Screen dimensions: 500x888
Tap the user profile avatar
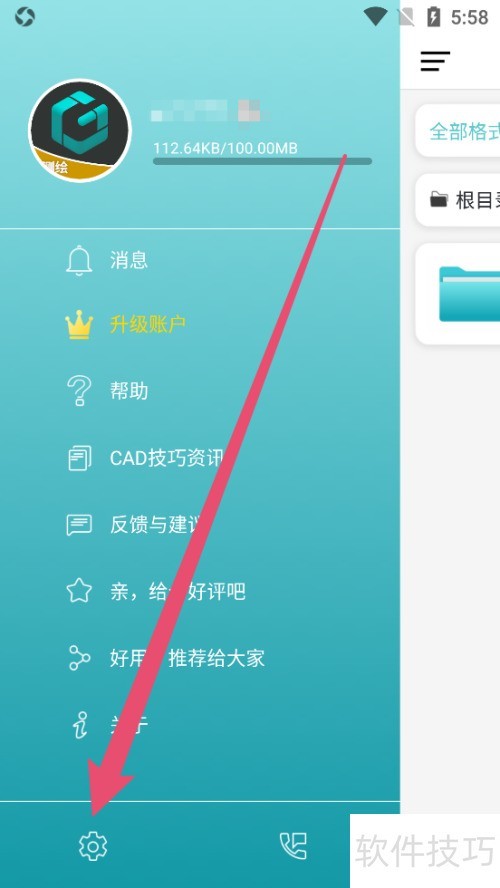coord(79,131)
